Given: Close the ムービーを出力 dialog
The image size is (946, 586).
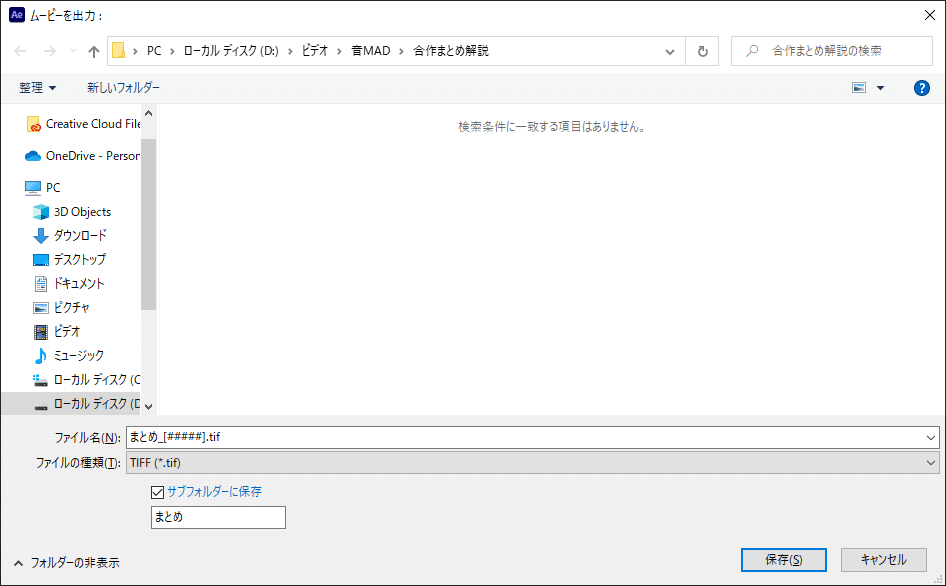Looking at the screenshot, I should coord(930,16).
